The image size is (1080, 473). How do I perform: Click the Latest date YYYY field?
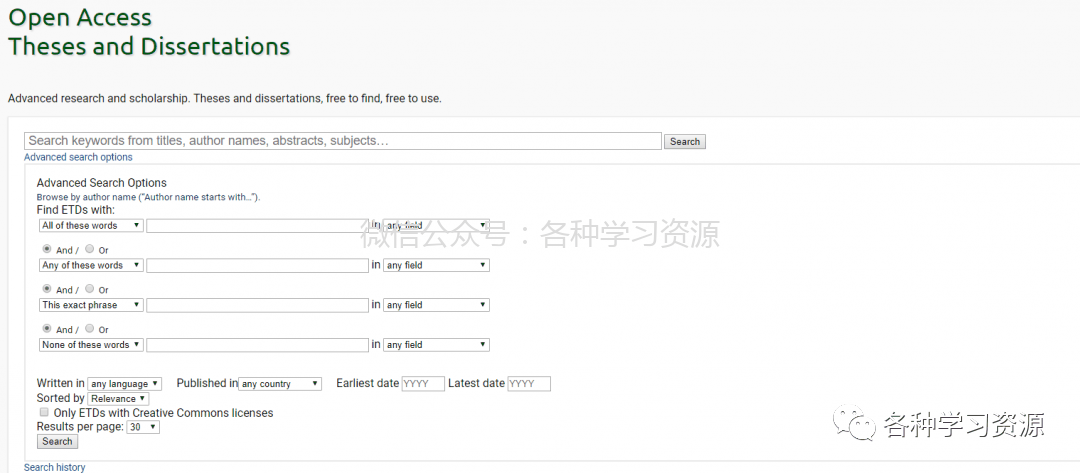529,384
